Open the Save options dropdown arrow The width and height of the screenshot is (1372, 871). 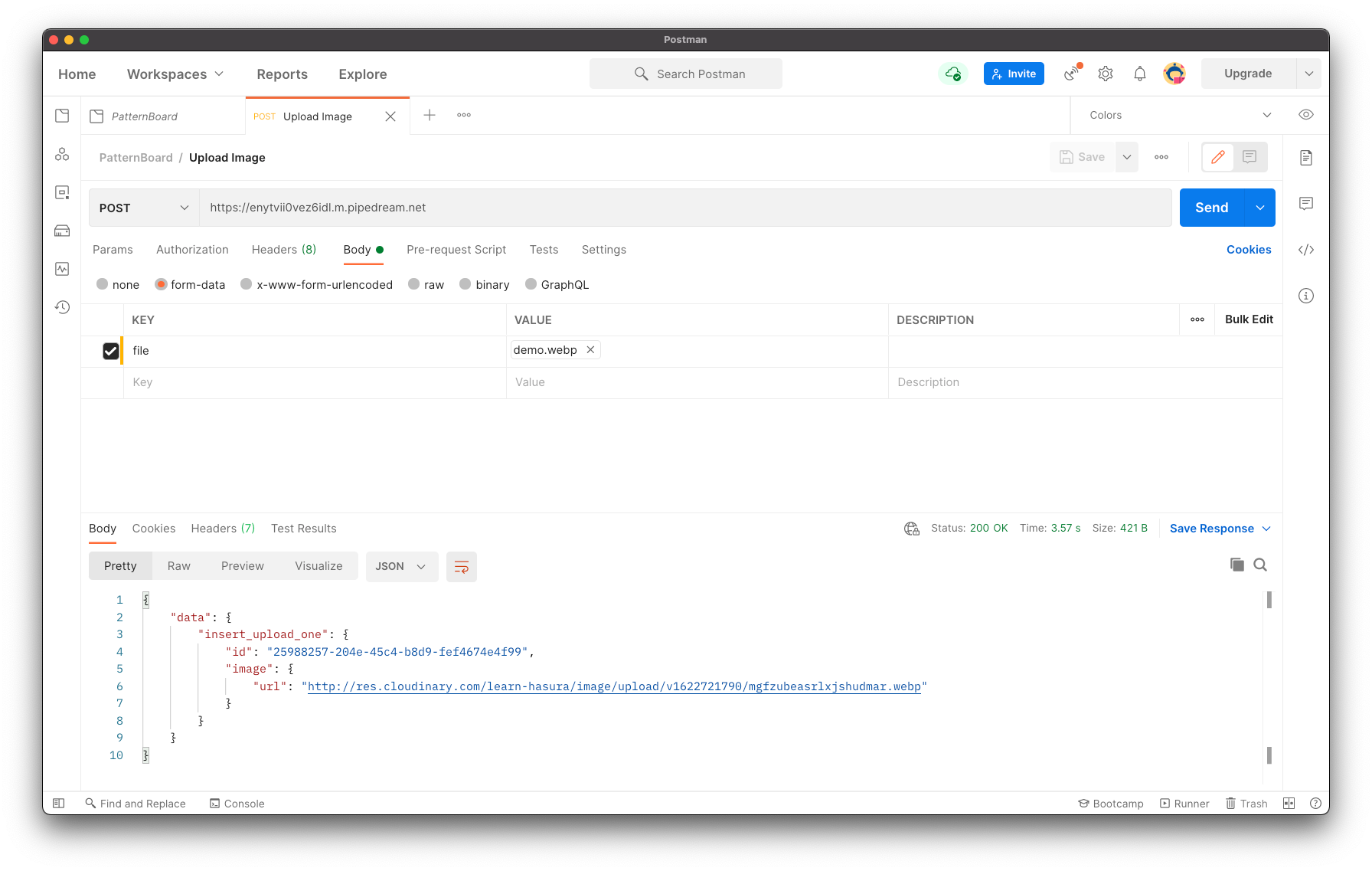(1127, 157)
